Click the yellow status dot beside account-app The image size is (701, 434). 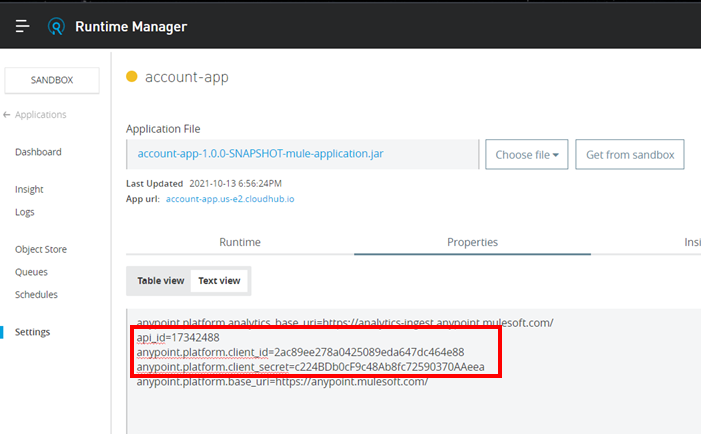tap(131, 77)
